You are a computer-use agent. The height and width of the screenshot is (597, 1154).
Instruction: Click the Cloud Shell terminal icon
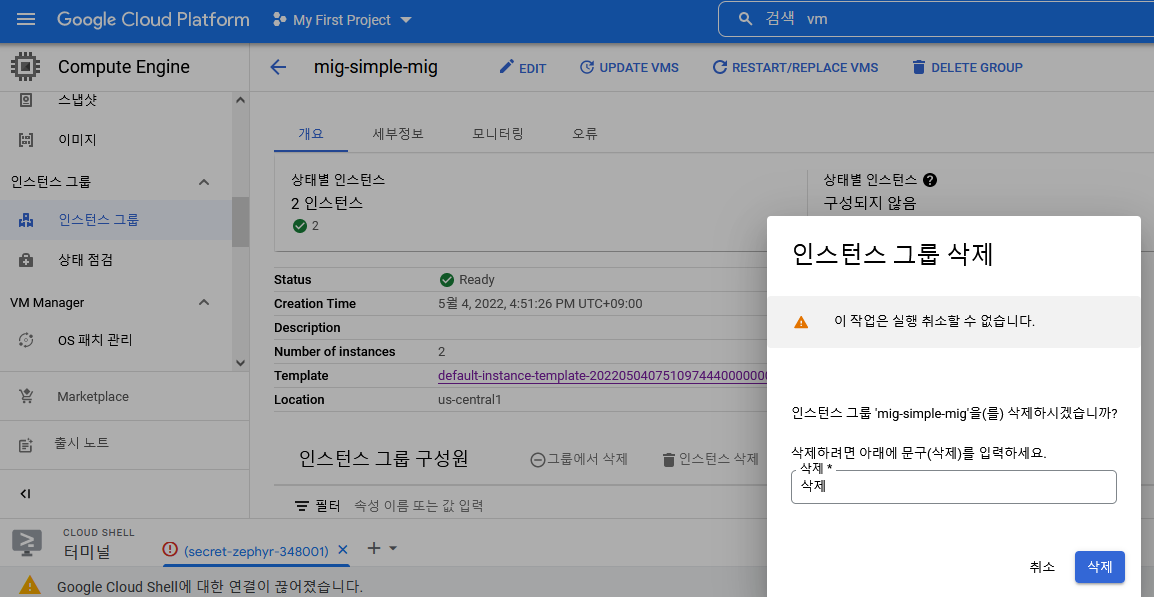pyautogui.click(x=26, y=543)
